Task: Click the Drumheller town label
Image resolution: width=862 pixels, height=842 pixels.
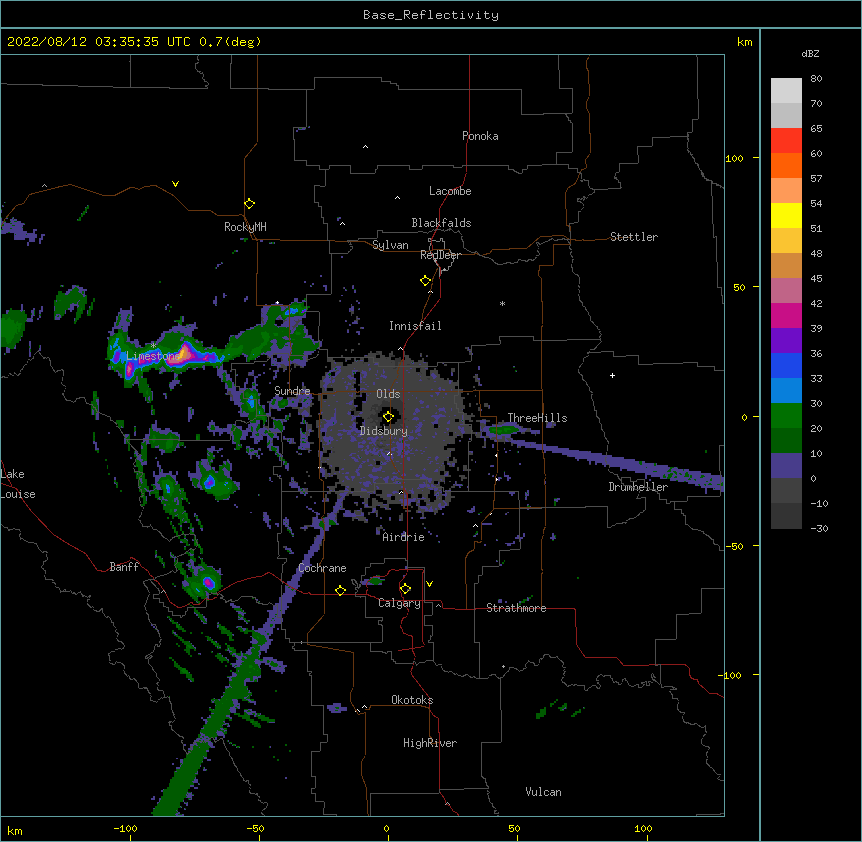Action: [638, 487]
